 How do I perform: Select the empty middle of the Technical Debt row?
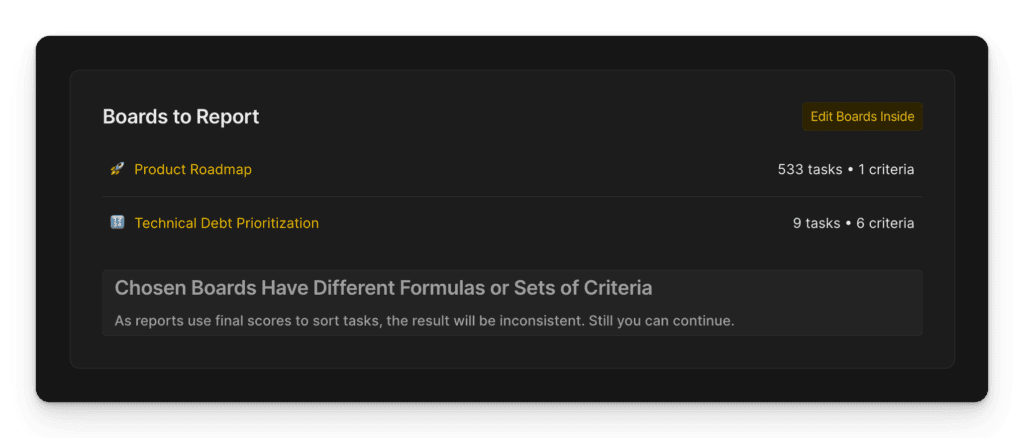click(x=550, y=223)
